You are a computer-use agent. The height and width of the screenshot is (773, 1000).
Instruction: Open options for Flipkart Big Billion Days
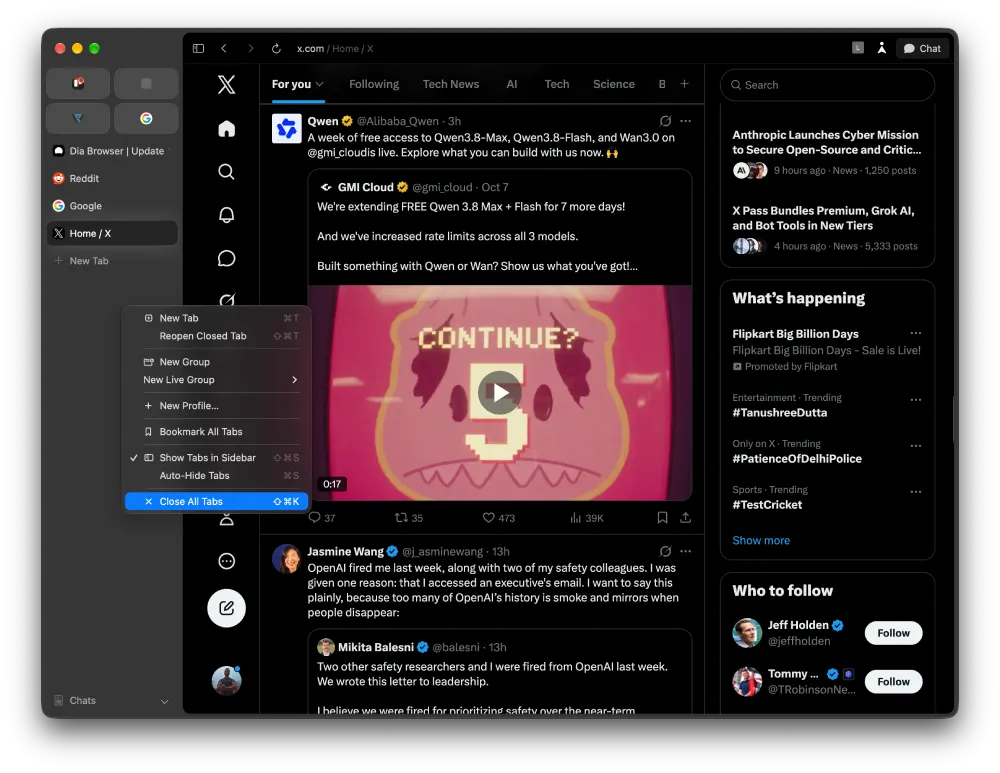(916, 333)
